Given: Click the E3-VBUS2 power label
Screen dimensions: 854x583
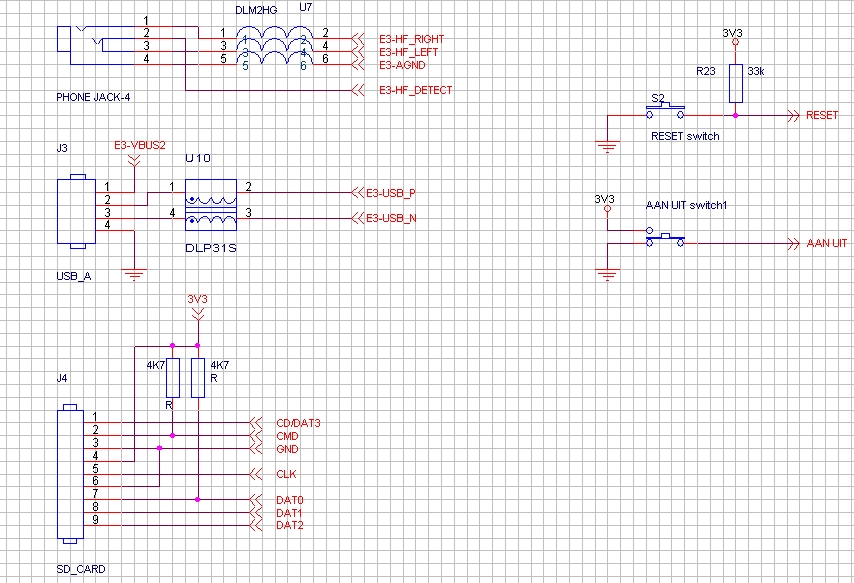Looking at the screenshot, I should 139,147.
